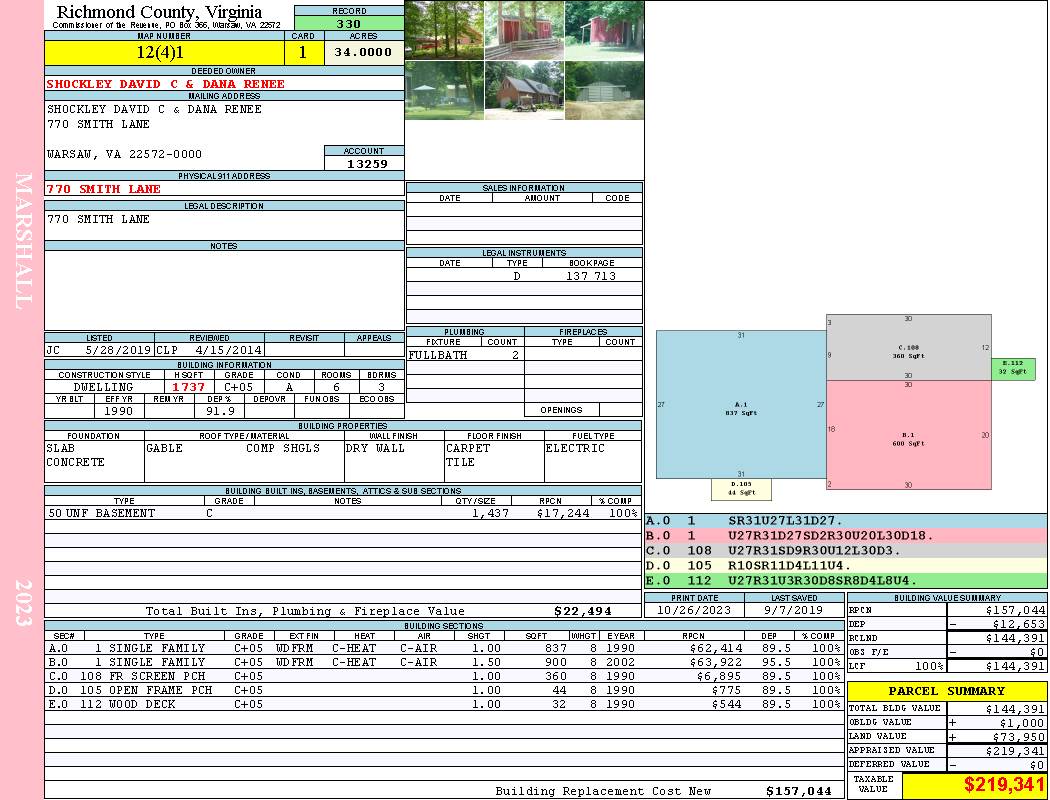1050x800 pixels.
Task: Click book/page entry 137 713
Action: pos(591,276)
